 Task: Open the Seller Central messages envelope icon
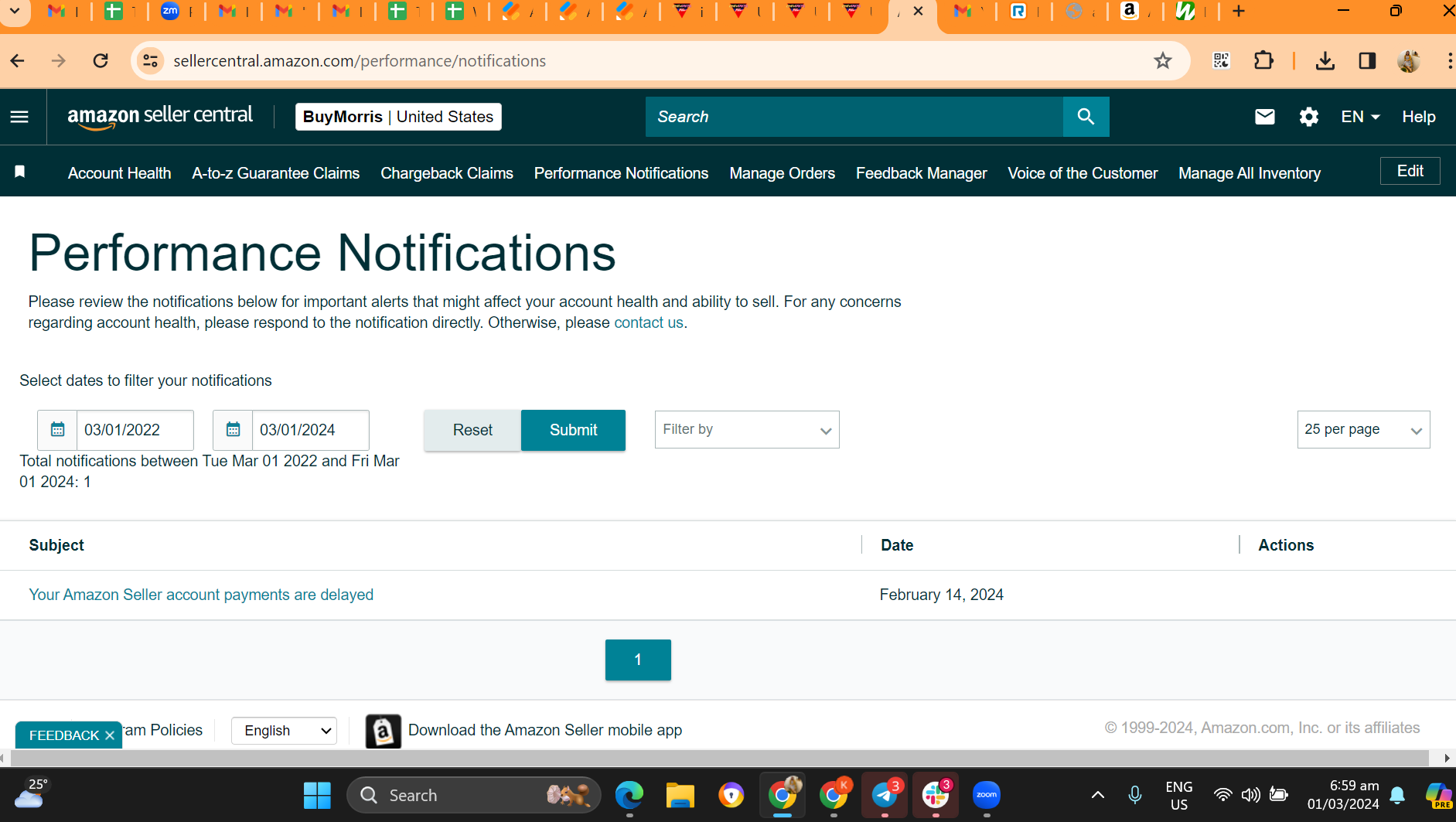[x=1265, y=117]
